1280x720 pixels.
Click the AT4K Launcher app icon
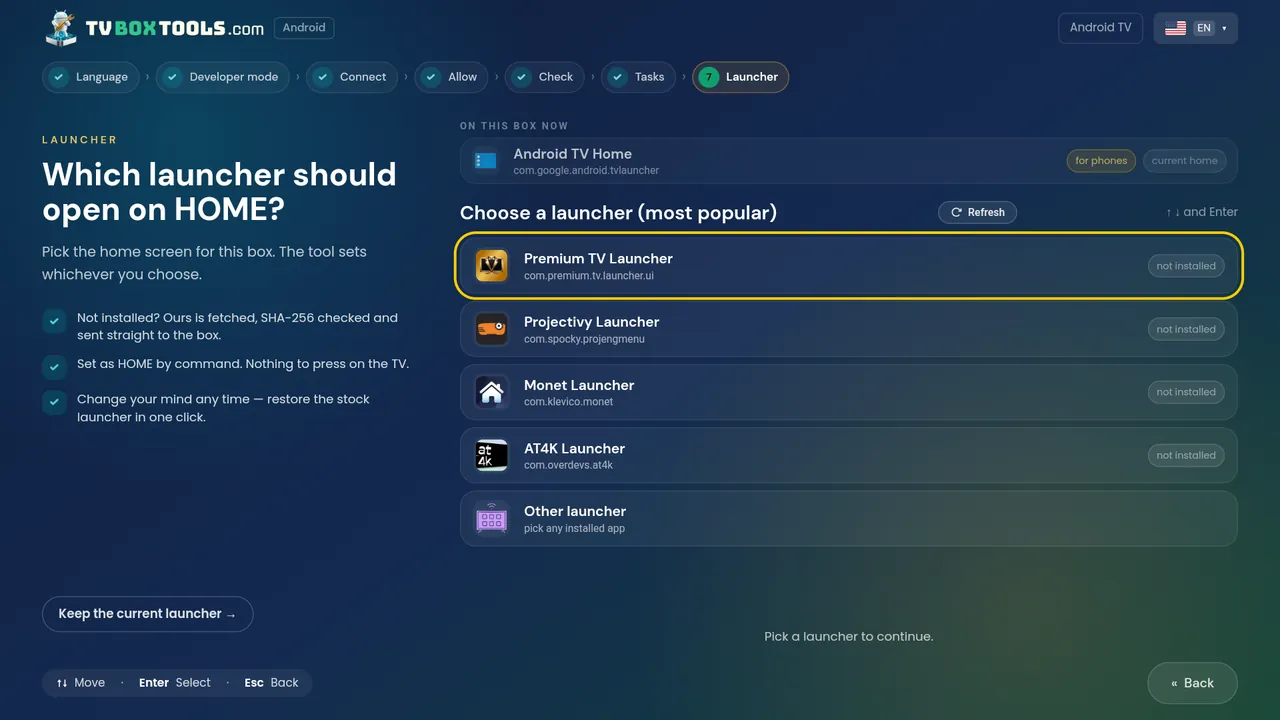[x=491, y=455]
